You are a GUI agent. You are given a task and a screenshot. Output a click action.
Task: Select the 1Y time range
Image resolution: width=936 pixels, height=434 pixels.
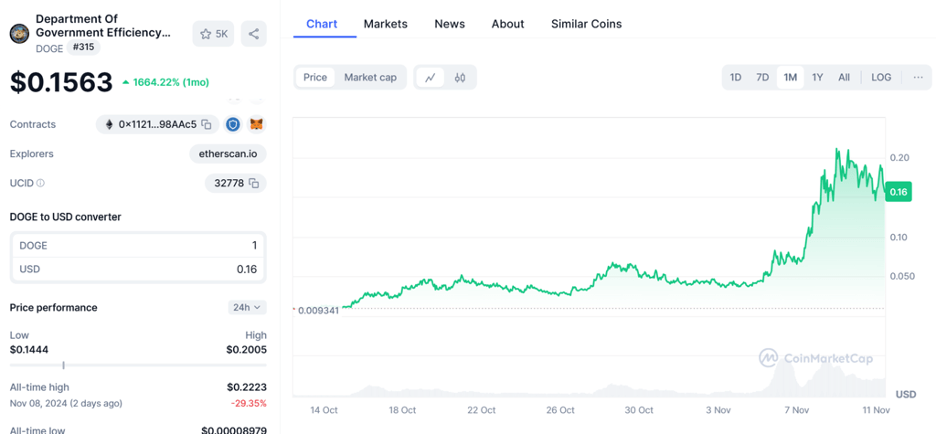(x=817, y=77)
